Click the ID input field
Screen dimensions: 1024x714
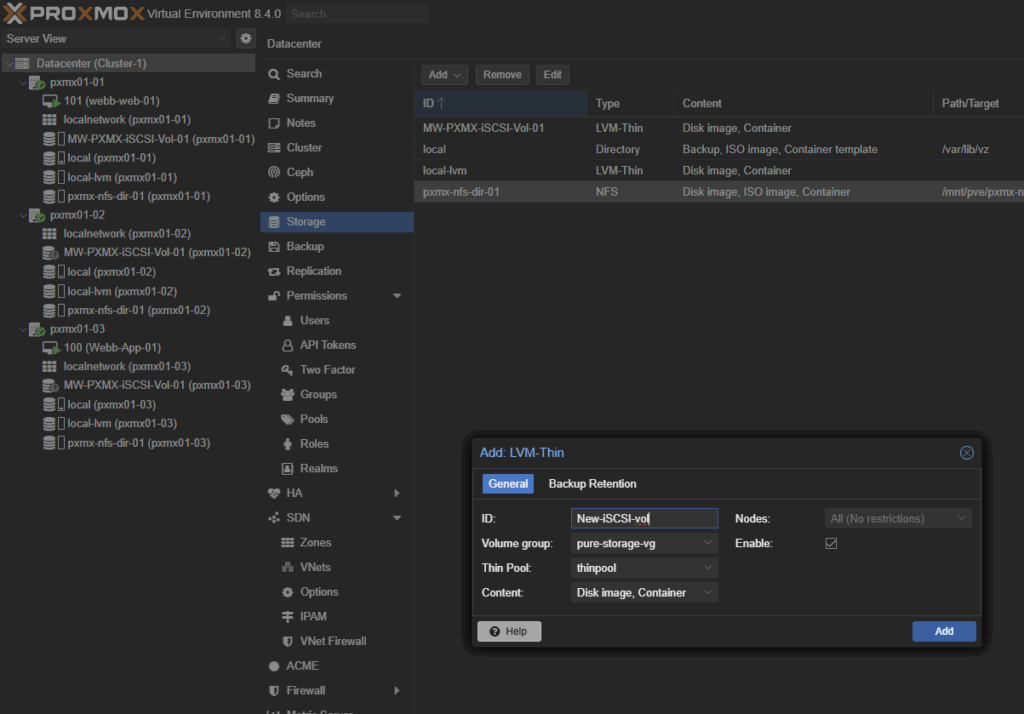coord(644,519)
